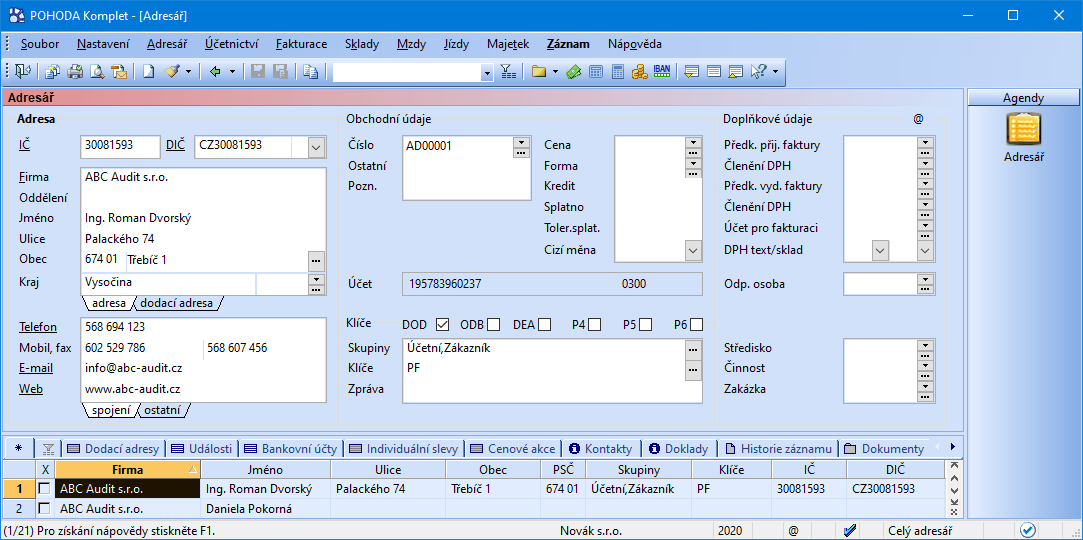Uncheck the DOD key checkbox
This screenshot has width=1083, height=540.
[x=442, y=324]
